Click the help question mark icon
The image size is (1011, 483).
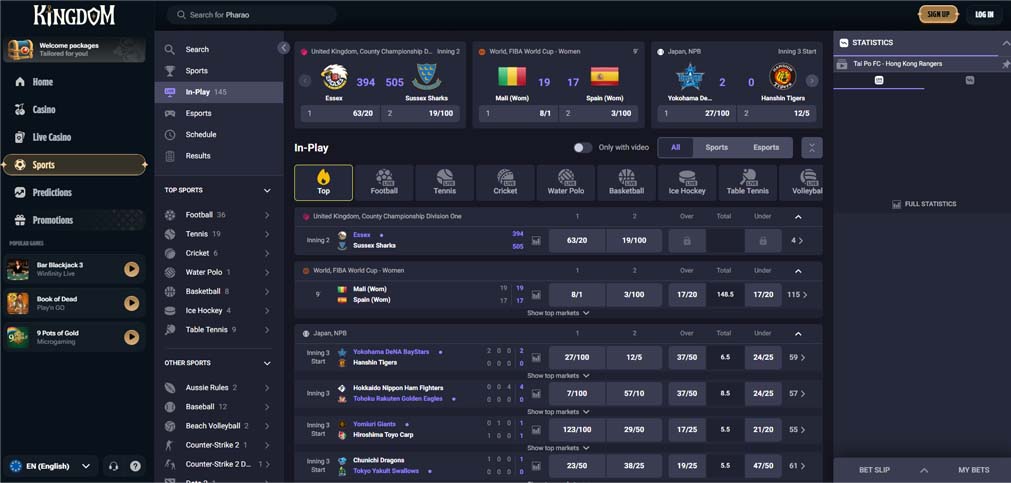point(135,466)
